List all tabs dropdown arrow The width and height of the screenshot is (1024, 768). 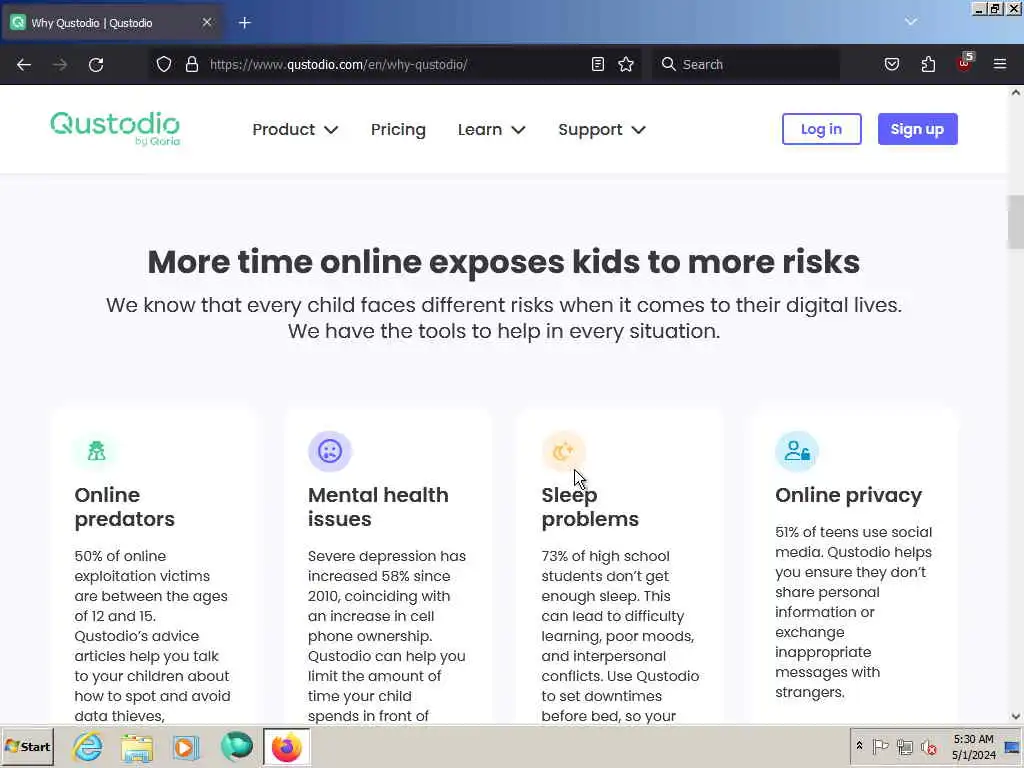tap(911, 22)
